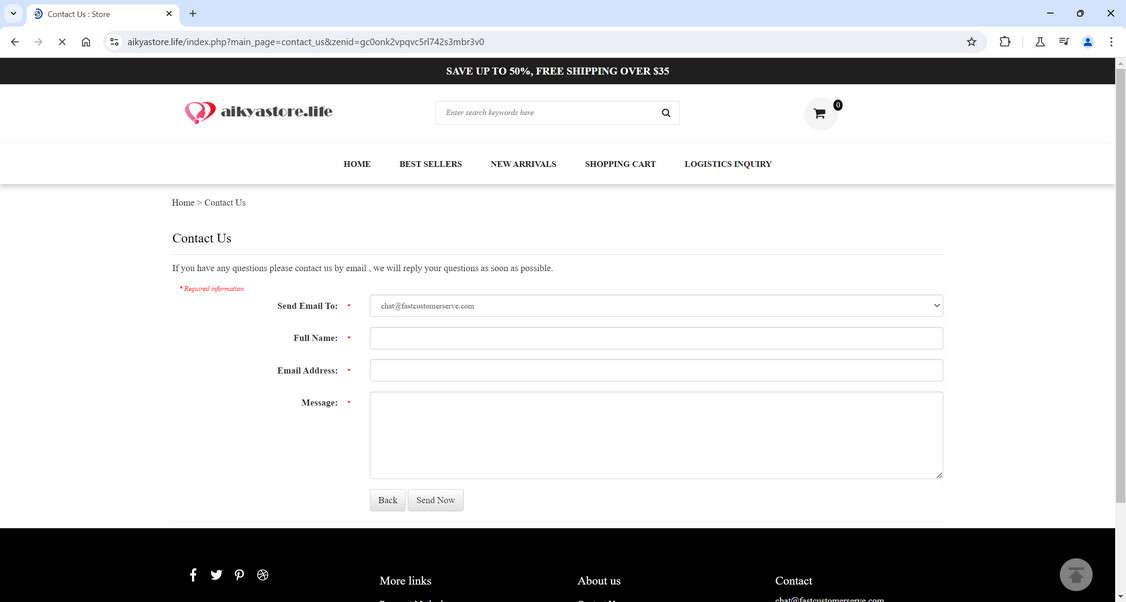The height and width of the screenshot is (602, 1126).
Task: Open the Dribbble icon in footer
Action: 263,575
